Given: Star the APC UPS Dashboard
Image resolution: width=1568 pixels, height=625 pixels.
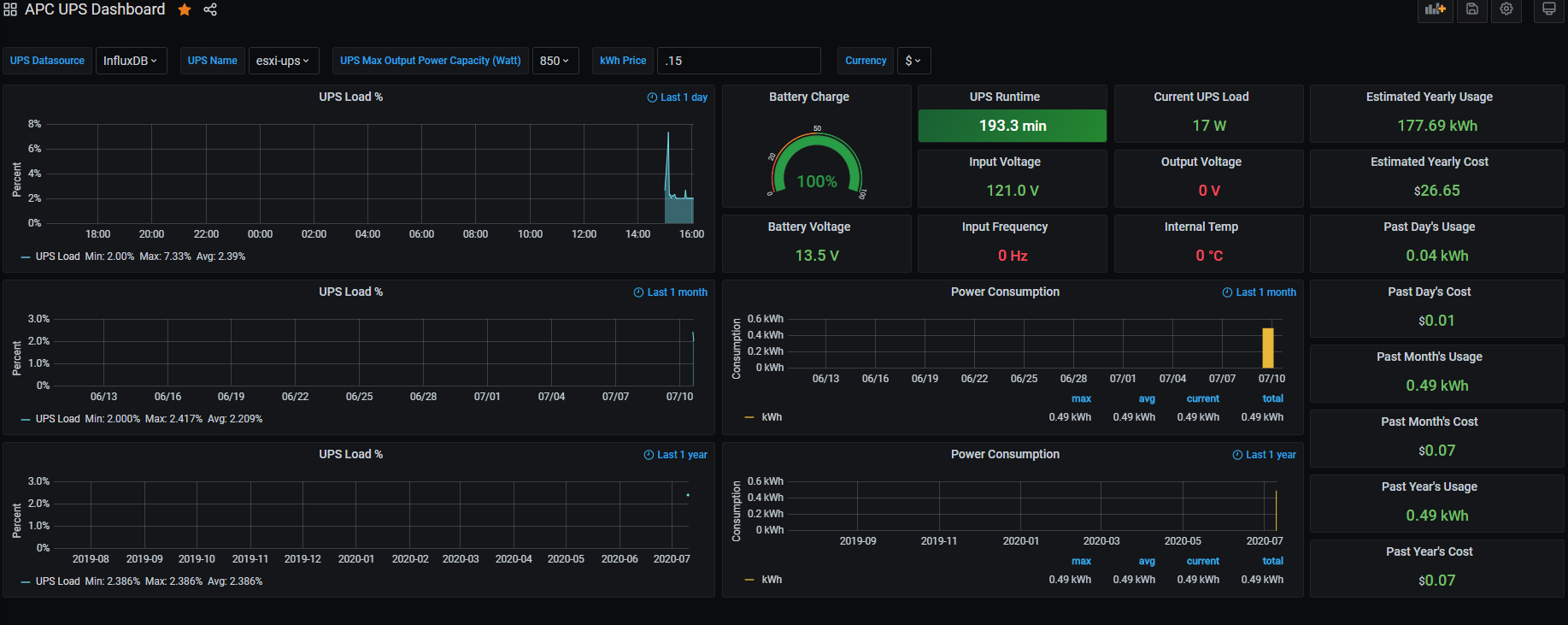Looking at the screenshot, I should tap(185, 9).
